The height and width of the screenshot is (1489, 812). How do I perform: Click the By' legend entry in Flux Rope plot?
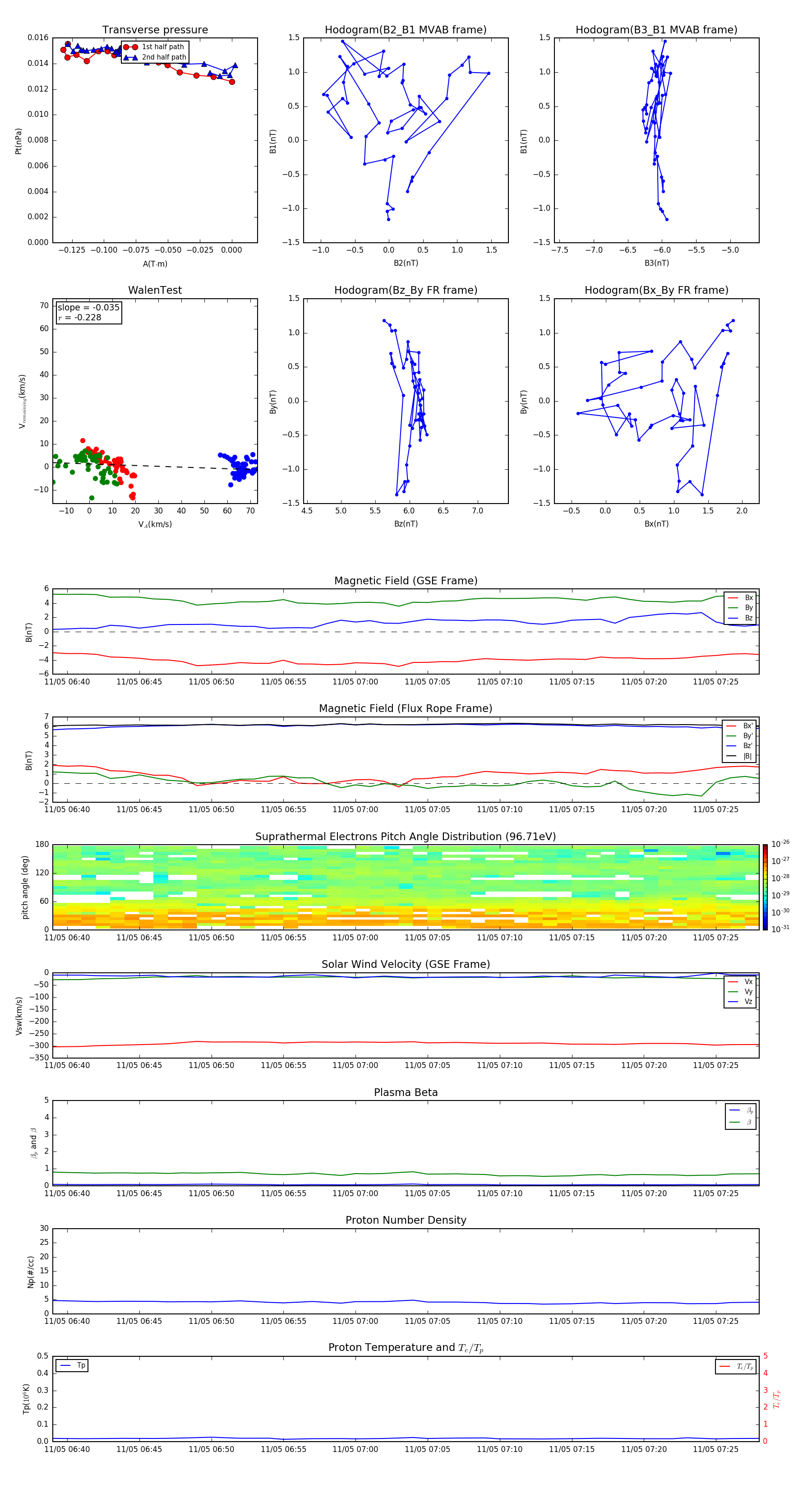(740, 736)
